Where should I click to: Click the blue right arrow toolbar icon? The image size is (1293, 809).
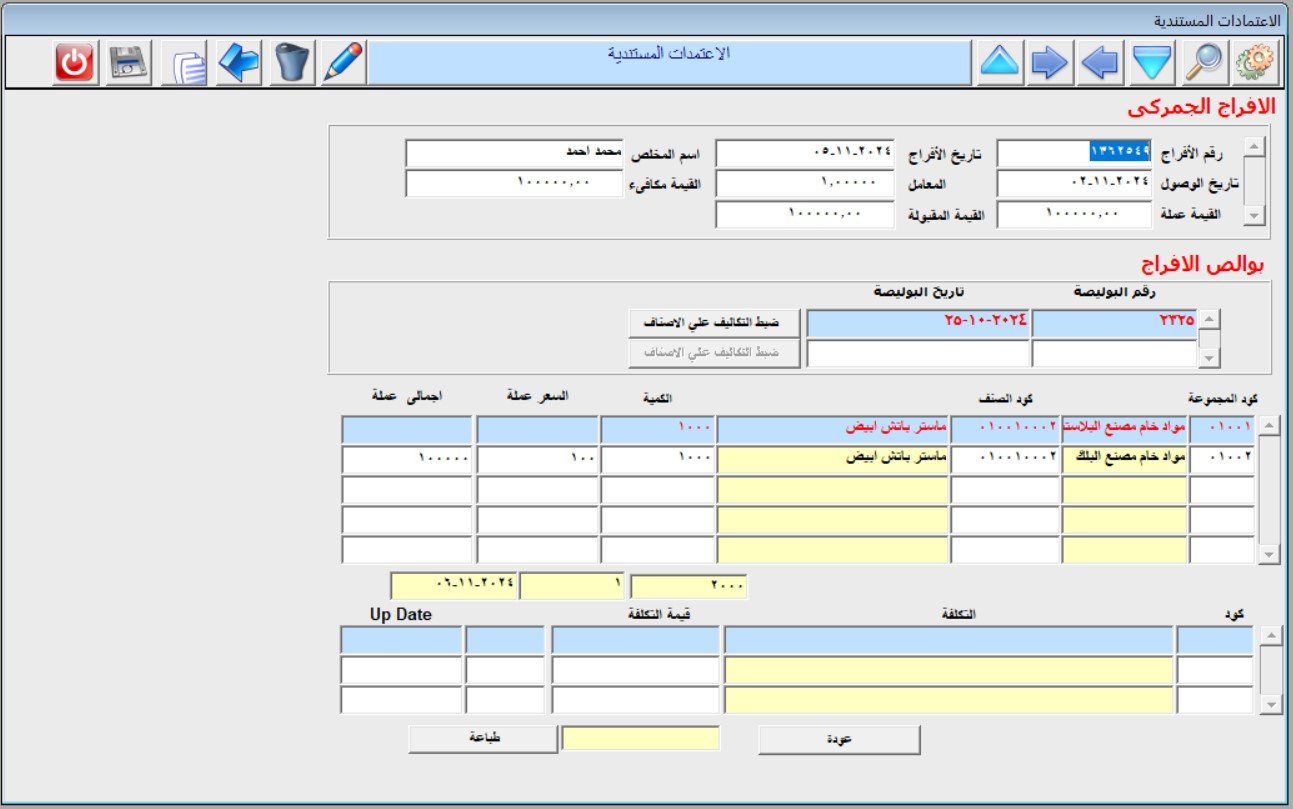[1049, 63]
